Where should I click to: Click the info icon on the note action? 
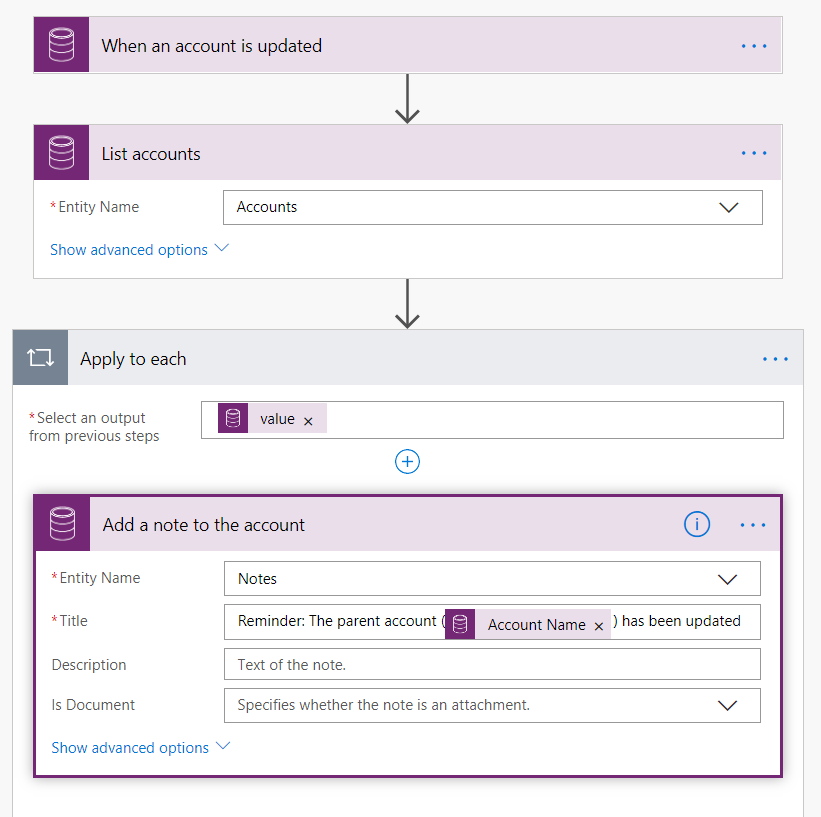[x=697, y=525]
